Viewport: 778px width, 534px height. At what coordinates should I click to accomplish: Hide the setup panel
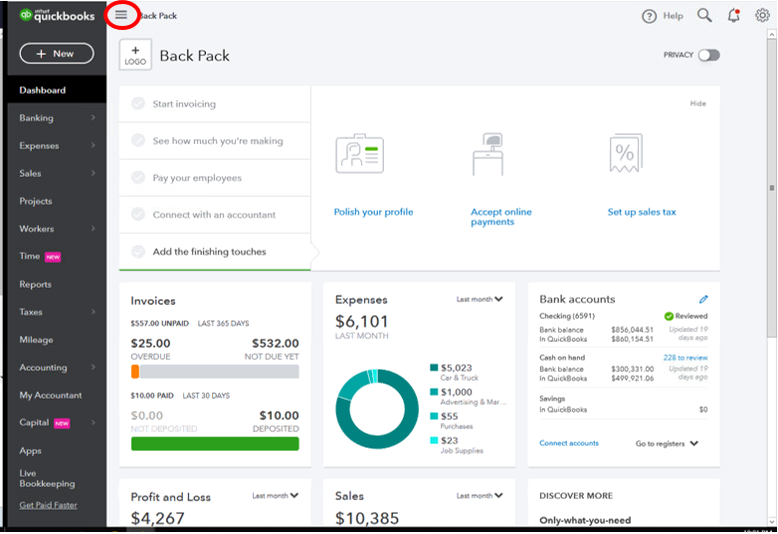point(698,103)
